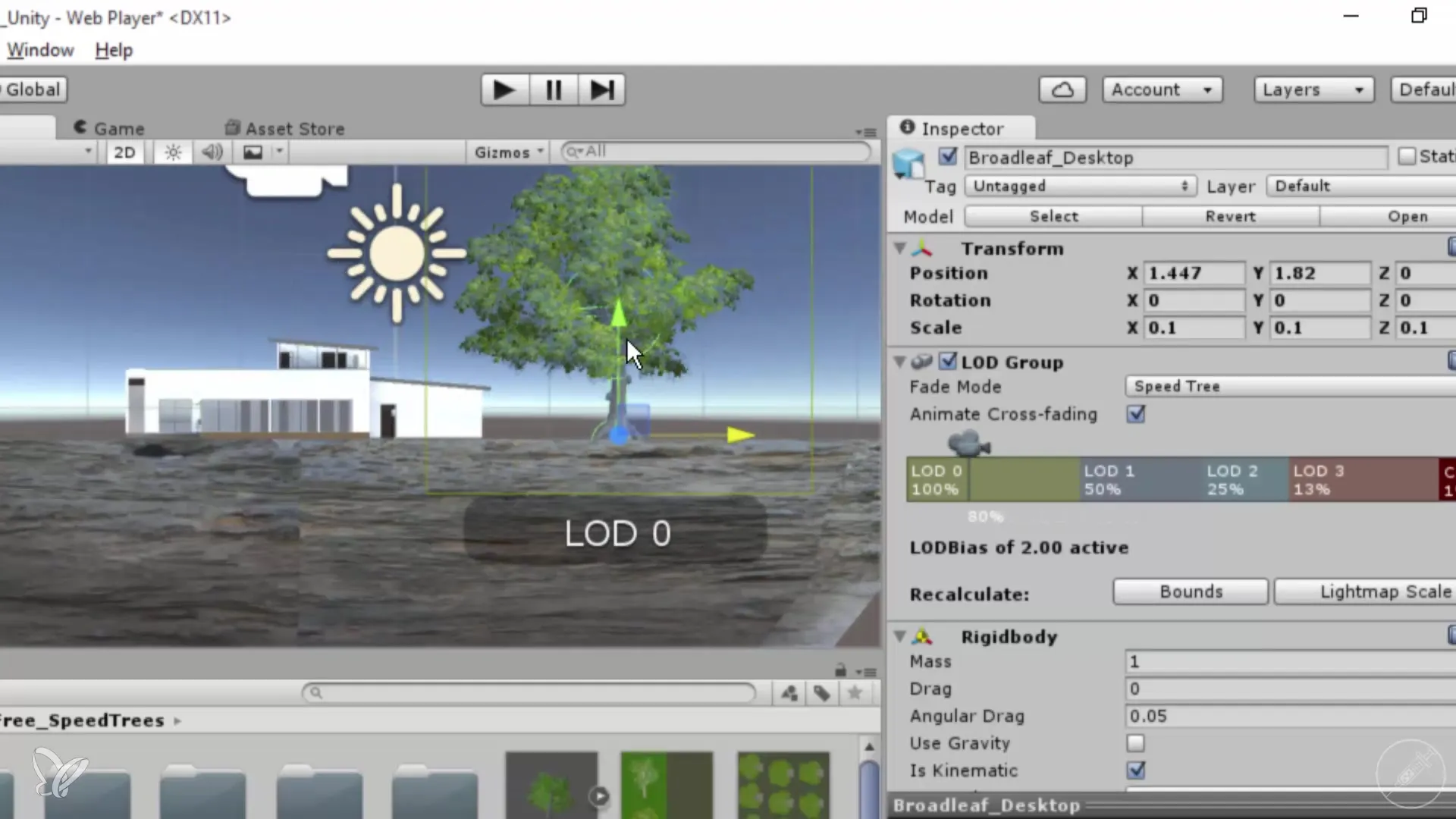This screenshot has width=1456, height=819.
Task: Expand tree asset with round arrow button
Action: click(x=600, y=796)
